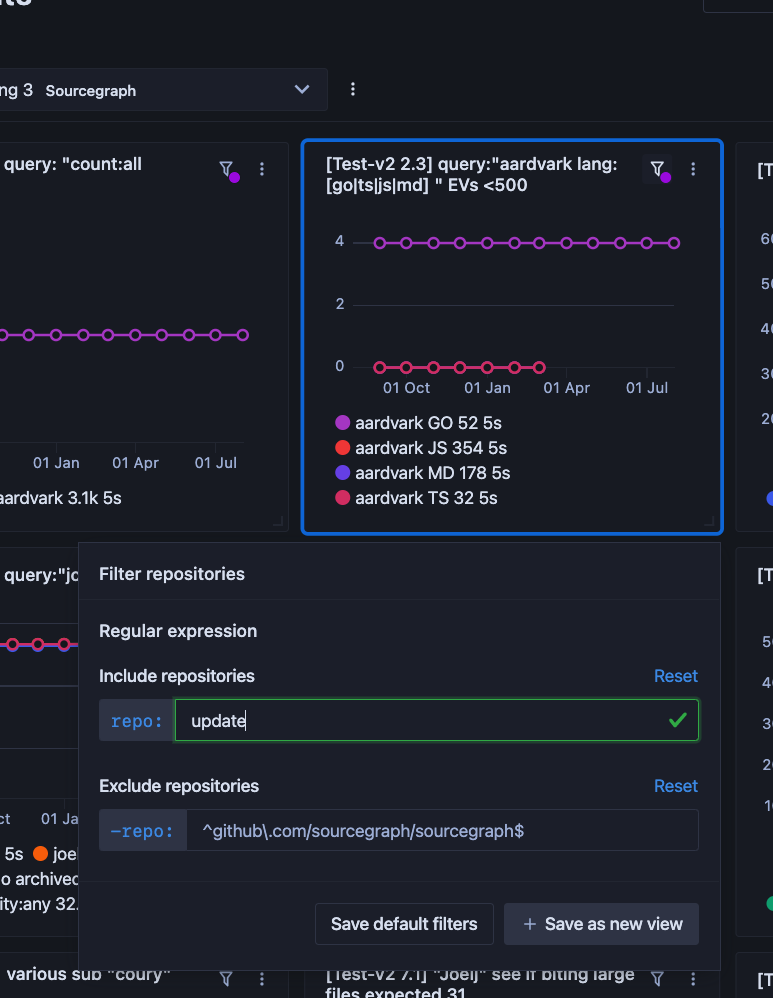Open filter icon on the "count:all" insight card
This screenshot has height=998, width=773.
[227, 169]
